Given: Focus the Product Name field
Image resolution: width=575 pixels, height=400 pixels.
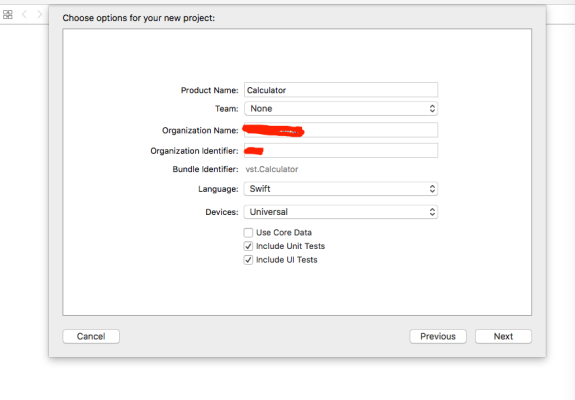Looking at the screenshot, I should point(341,90).
